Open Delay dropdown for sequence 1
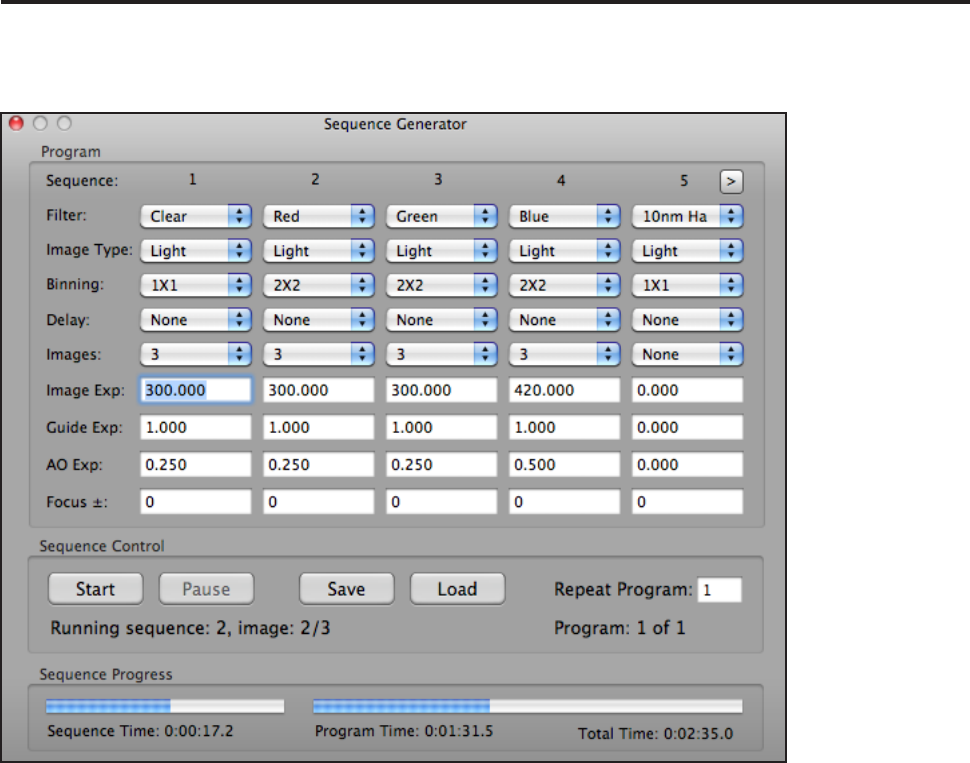 point(195,320)
